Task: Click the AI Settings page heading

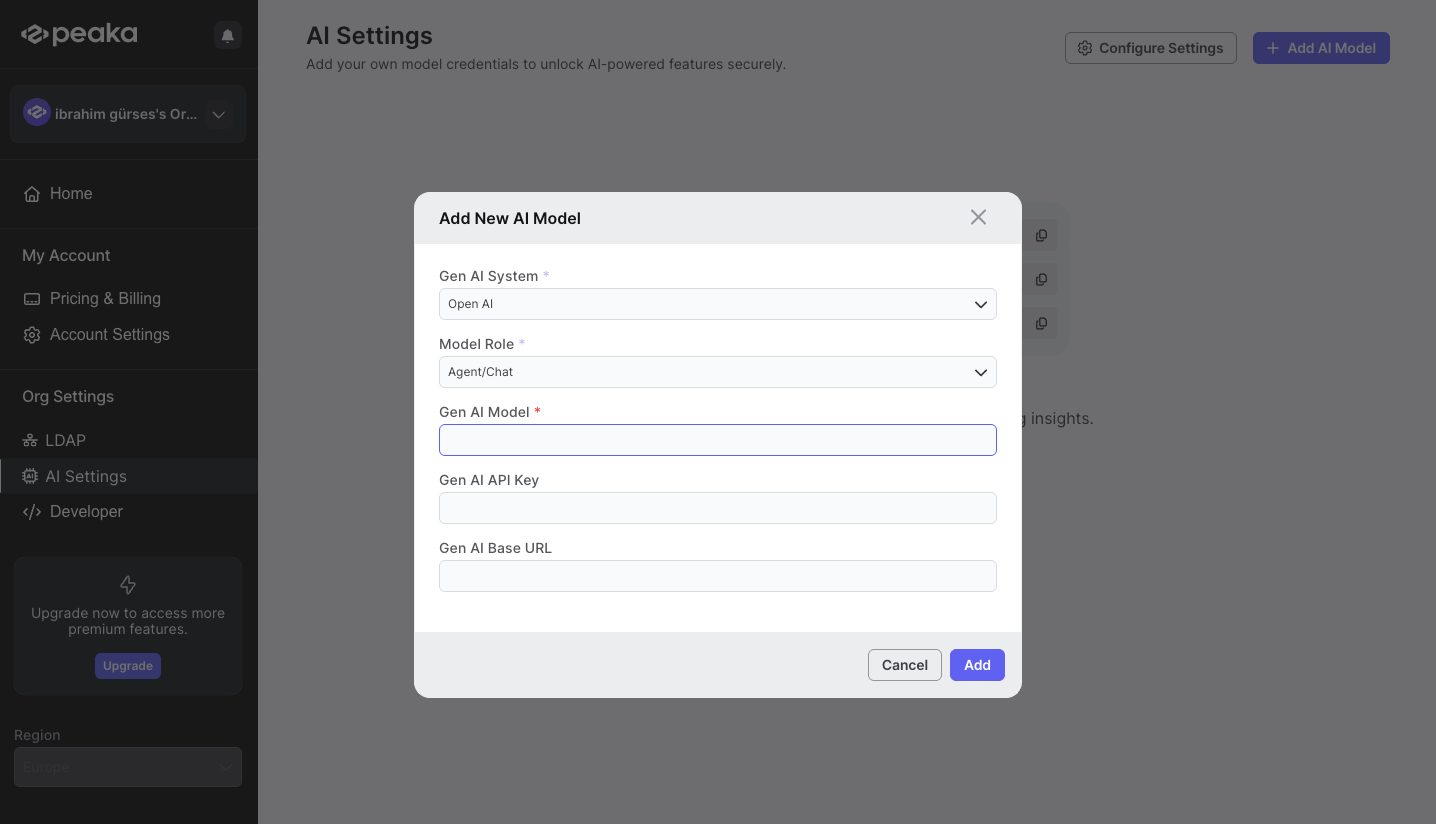Action: pyautogui.click(x=369, y=35)
